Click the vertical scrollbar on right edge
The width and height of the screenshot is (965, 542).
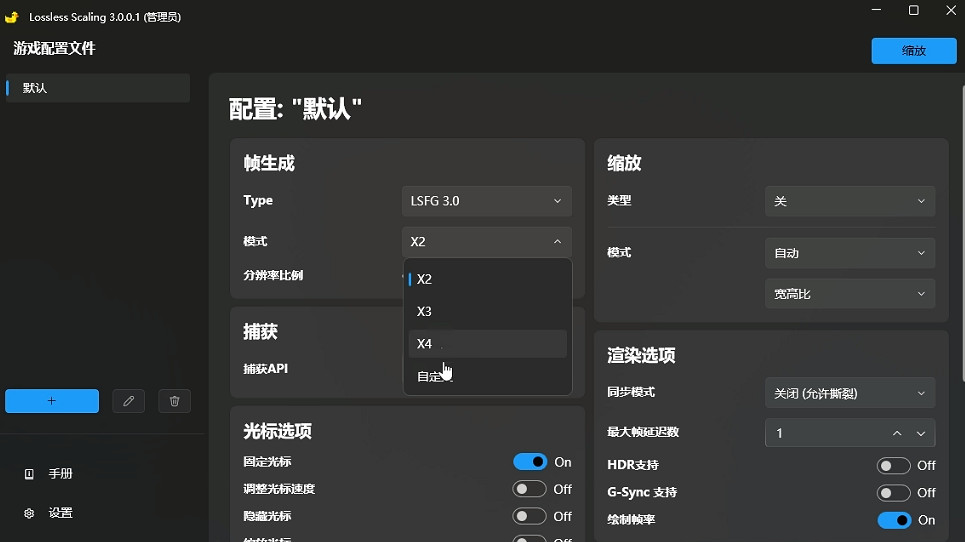coord(962,234)
